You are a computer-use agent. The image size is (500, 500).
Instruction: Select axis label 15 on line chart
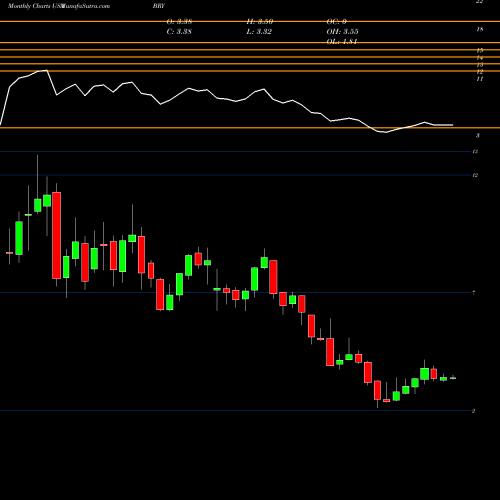tap(480, 51)
